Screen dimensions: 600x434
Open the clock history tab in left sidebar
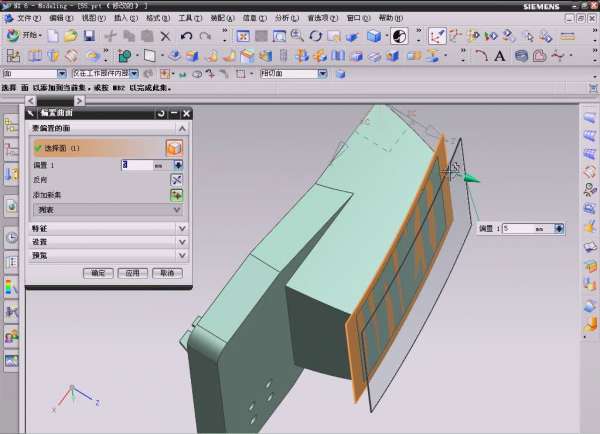click(x=11, y=238)
